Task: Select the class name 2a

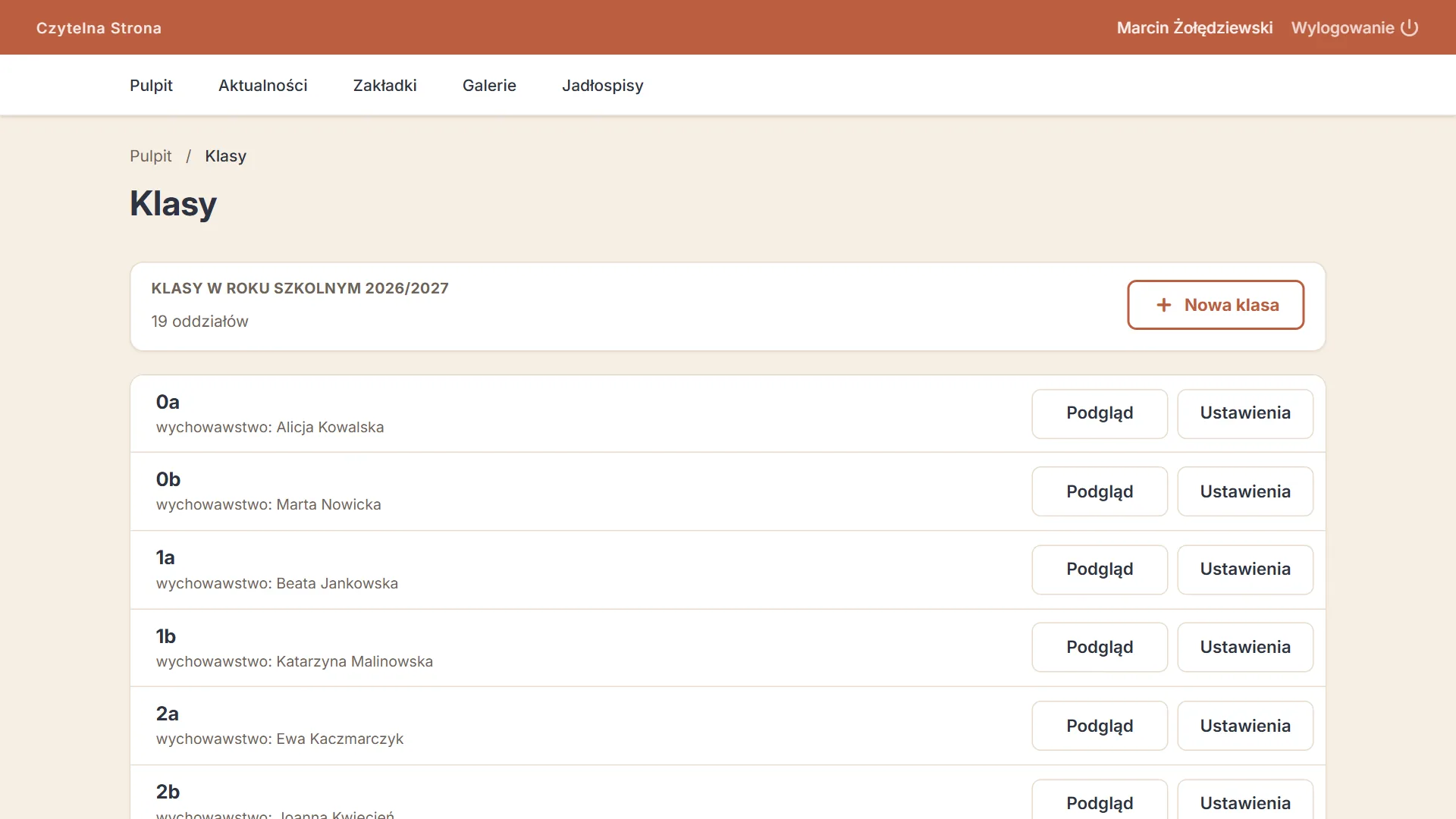Action: 168,714
